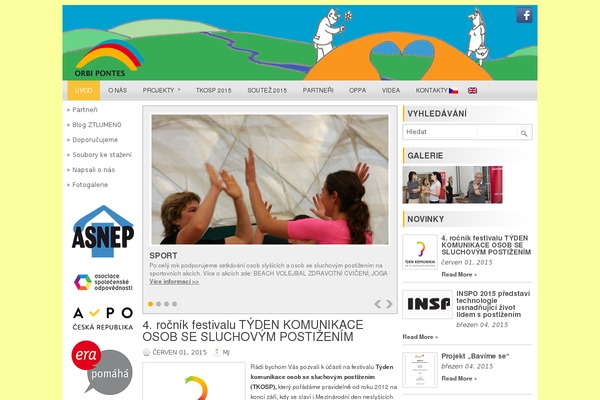This screenshot has width=600, height=400.
Task: Open the INSPO 2015 news headline
Action: [493, 304]
